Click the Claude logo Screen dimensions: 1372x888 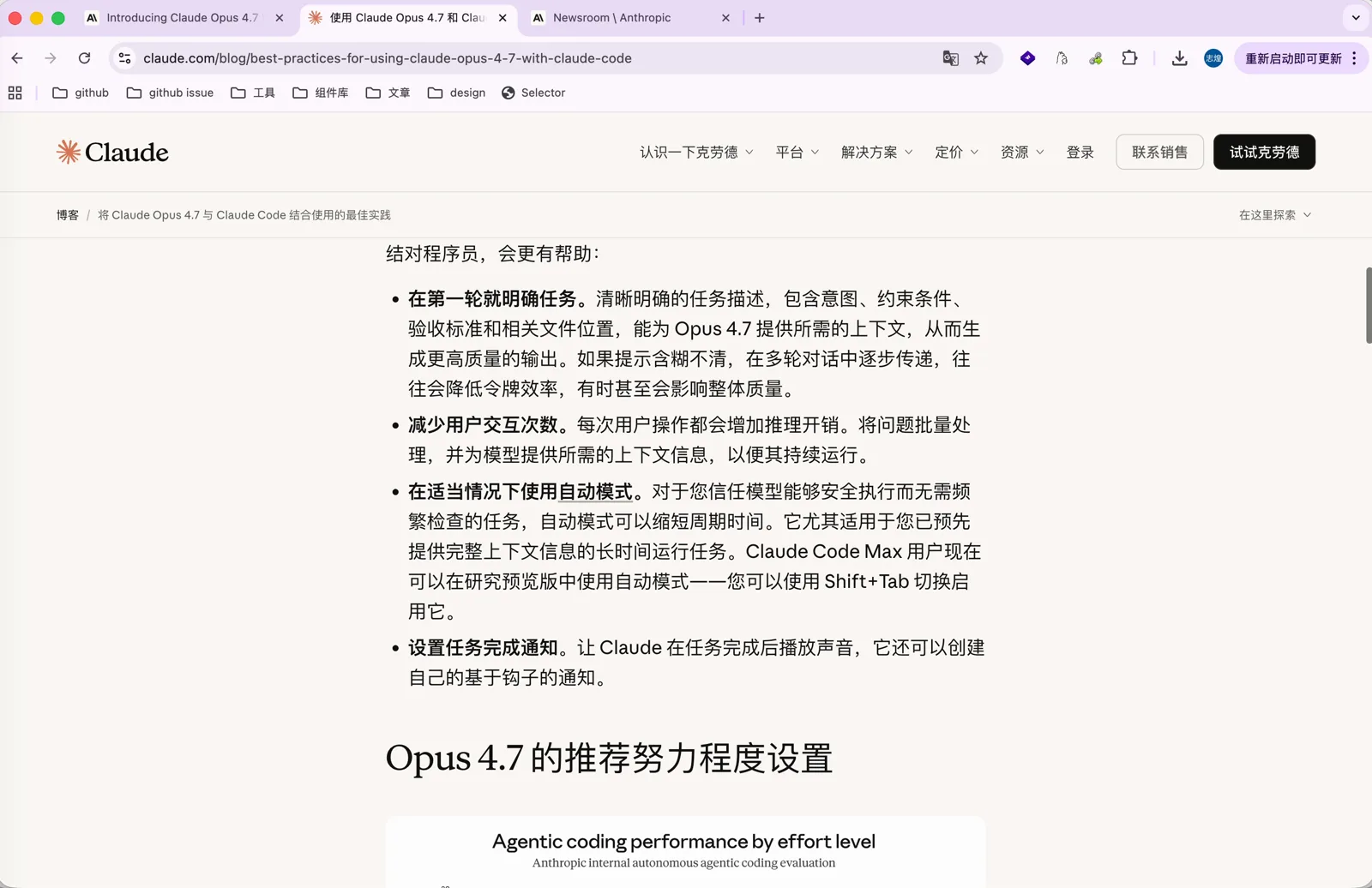(x=112, y=152)
